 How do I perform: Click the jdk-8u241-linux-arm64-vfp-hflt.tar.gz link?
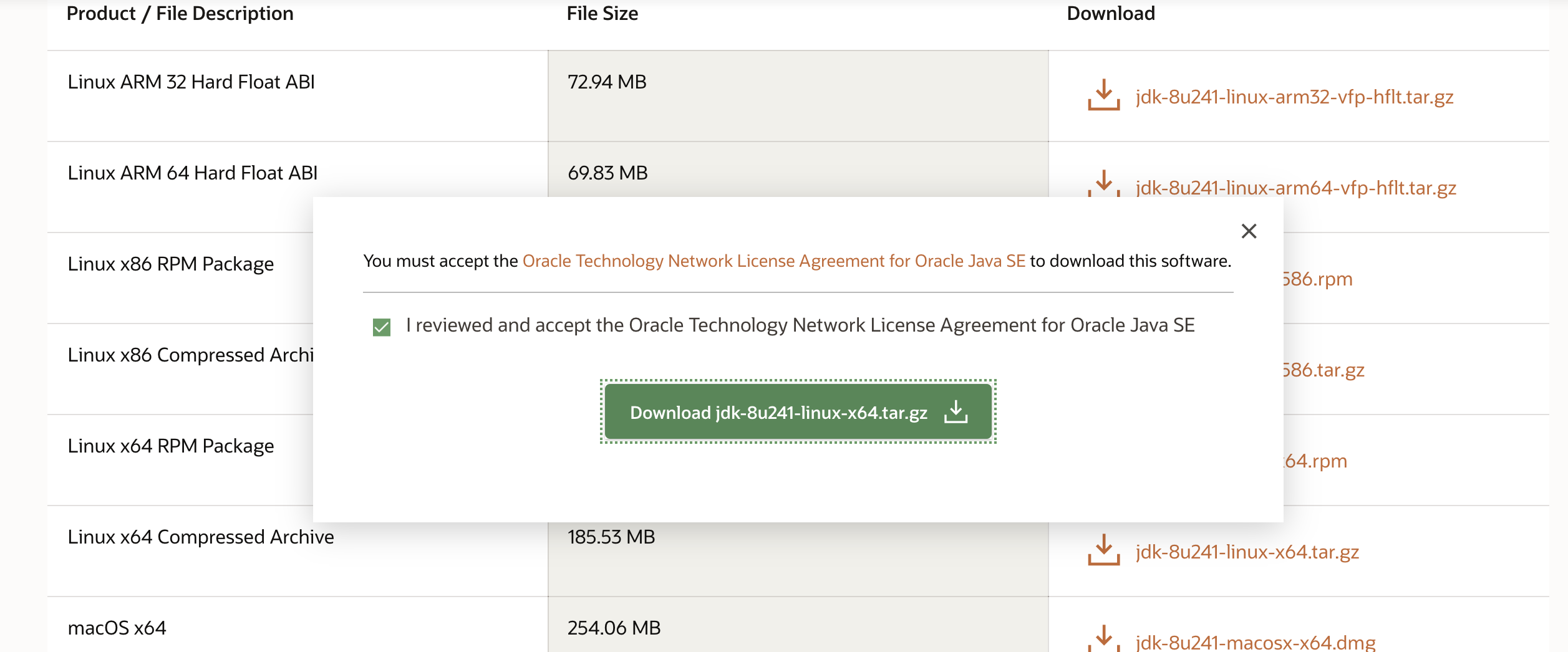point(1295,188)
